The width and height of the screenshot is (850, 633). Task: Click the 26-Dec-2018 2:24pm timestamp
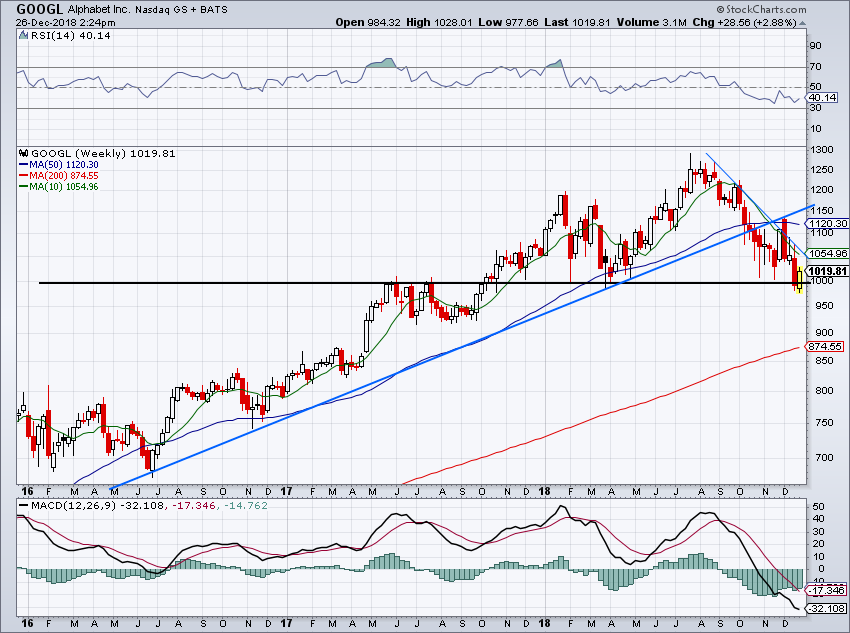tap(65, 23)
